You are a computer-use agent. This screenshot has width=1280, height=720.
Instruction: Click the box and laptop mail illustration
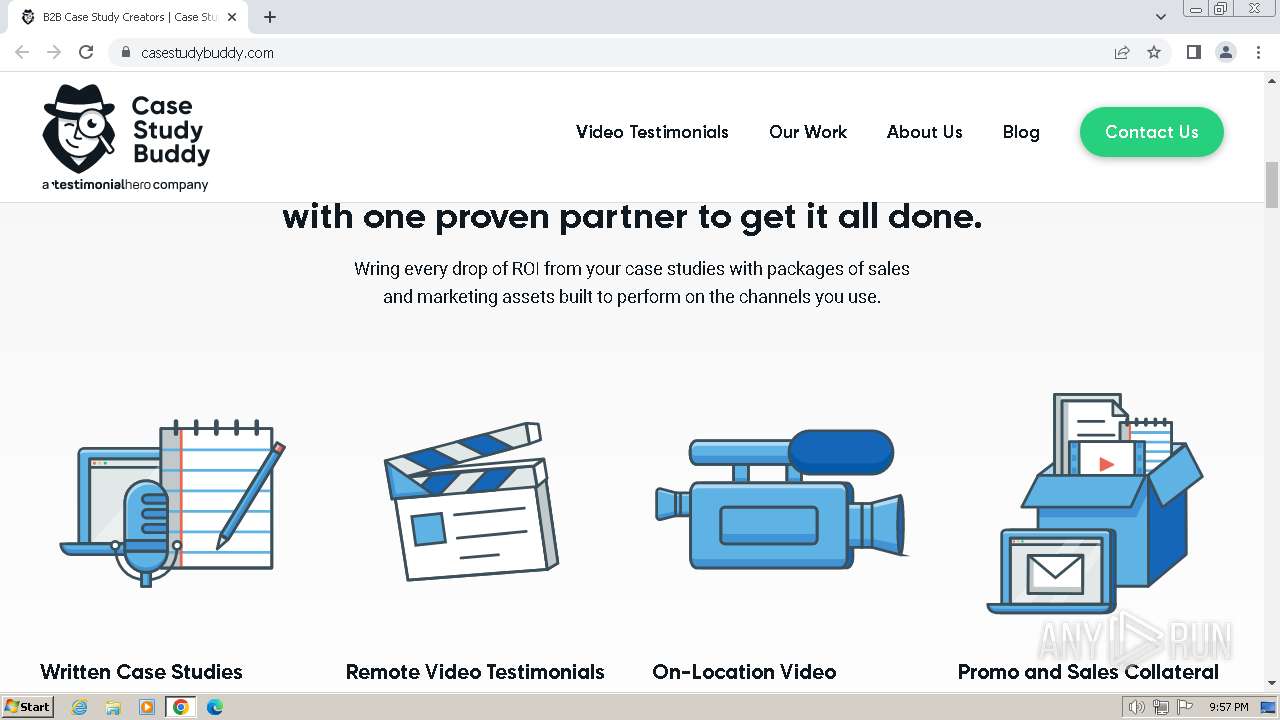[1095, 503]
